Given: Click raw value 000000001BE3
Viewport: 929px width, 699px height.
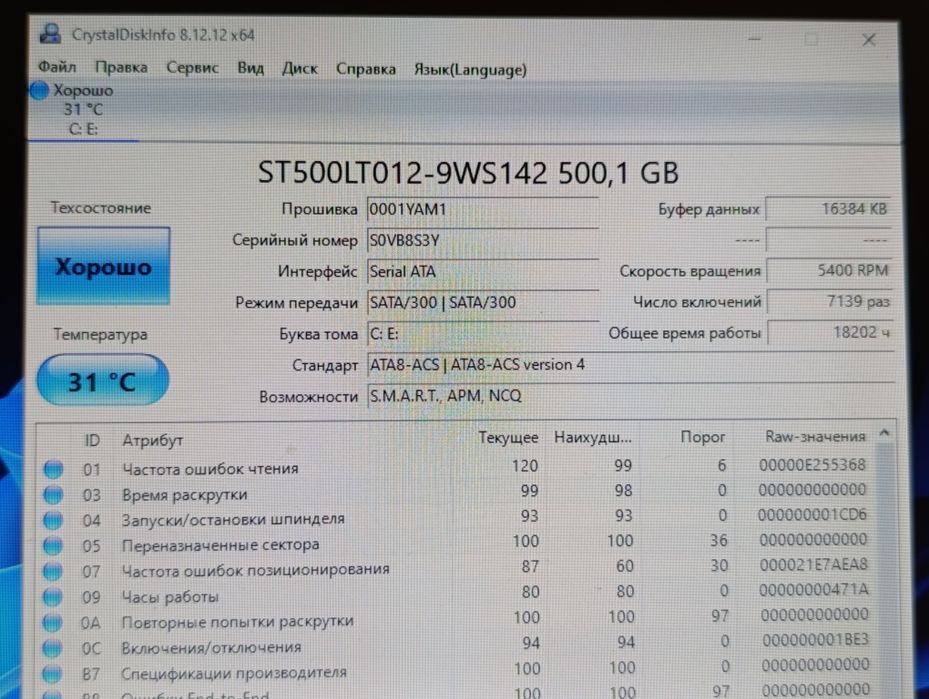Looking at the screenshot, I should 815,640.
